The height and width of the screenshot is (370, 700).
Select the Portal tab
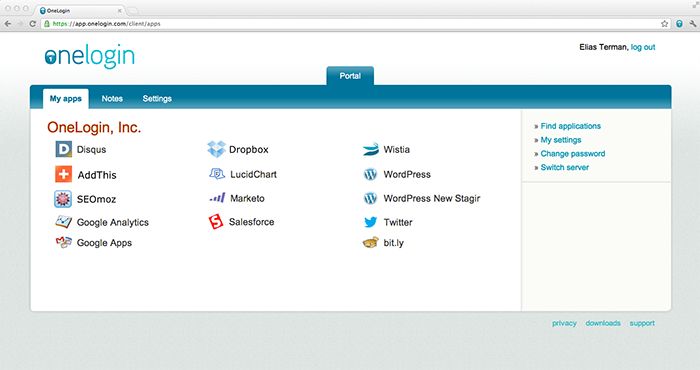[x=350, y=76]
